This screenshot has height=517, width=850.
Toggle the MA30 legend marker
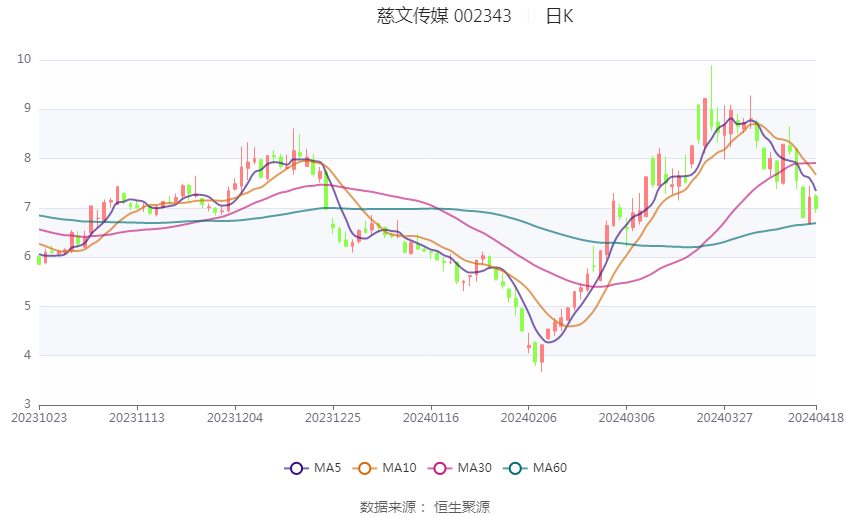440,468
